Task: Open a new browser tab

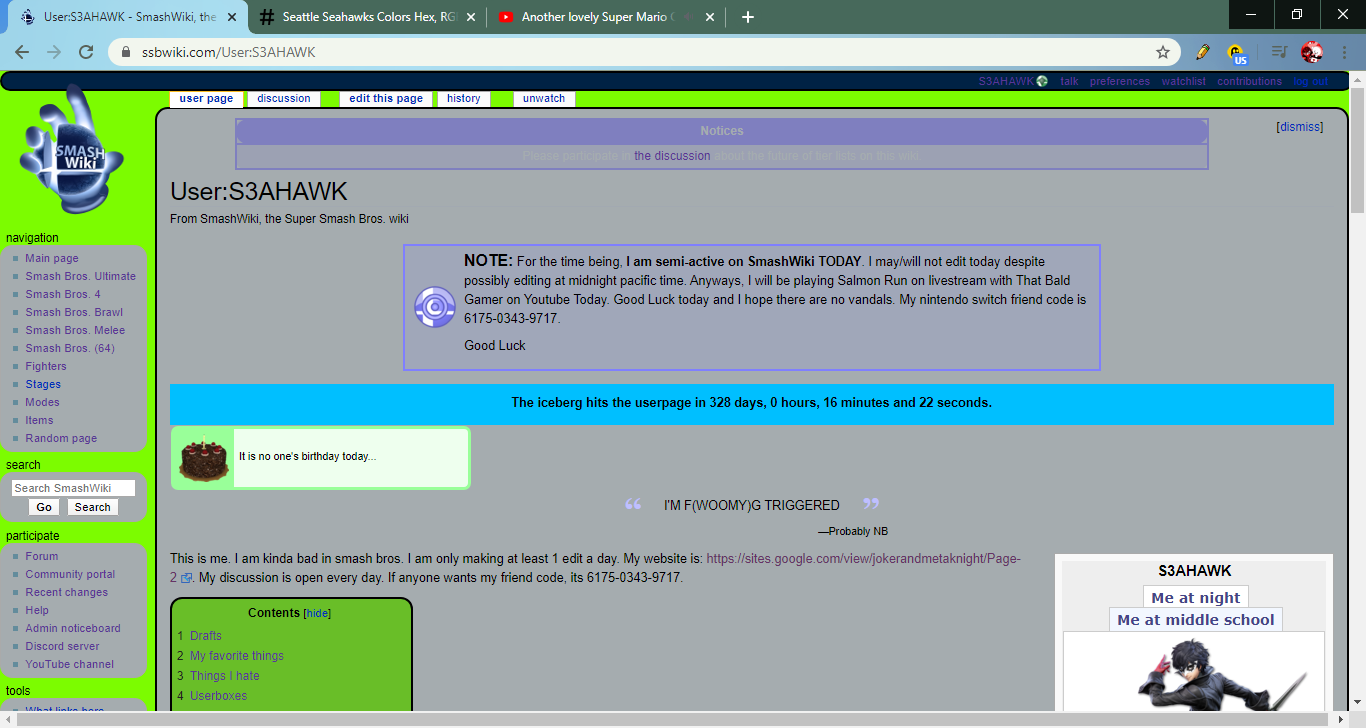Action: point(748,17)
